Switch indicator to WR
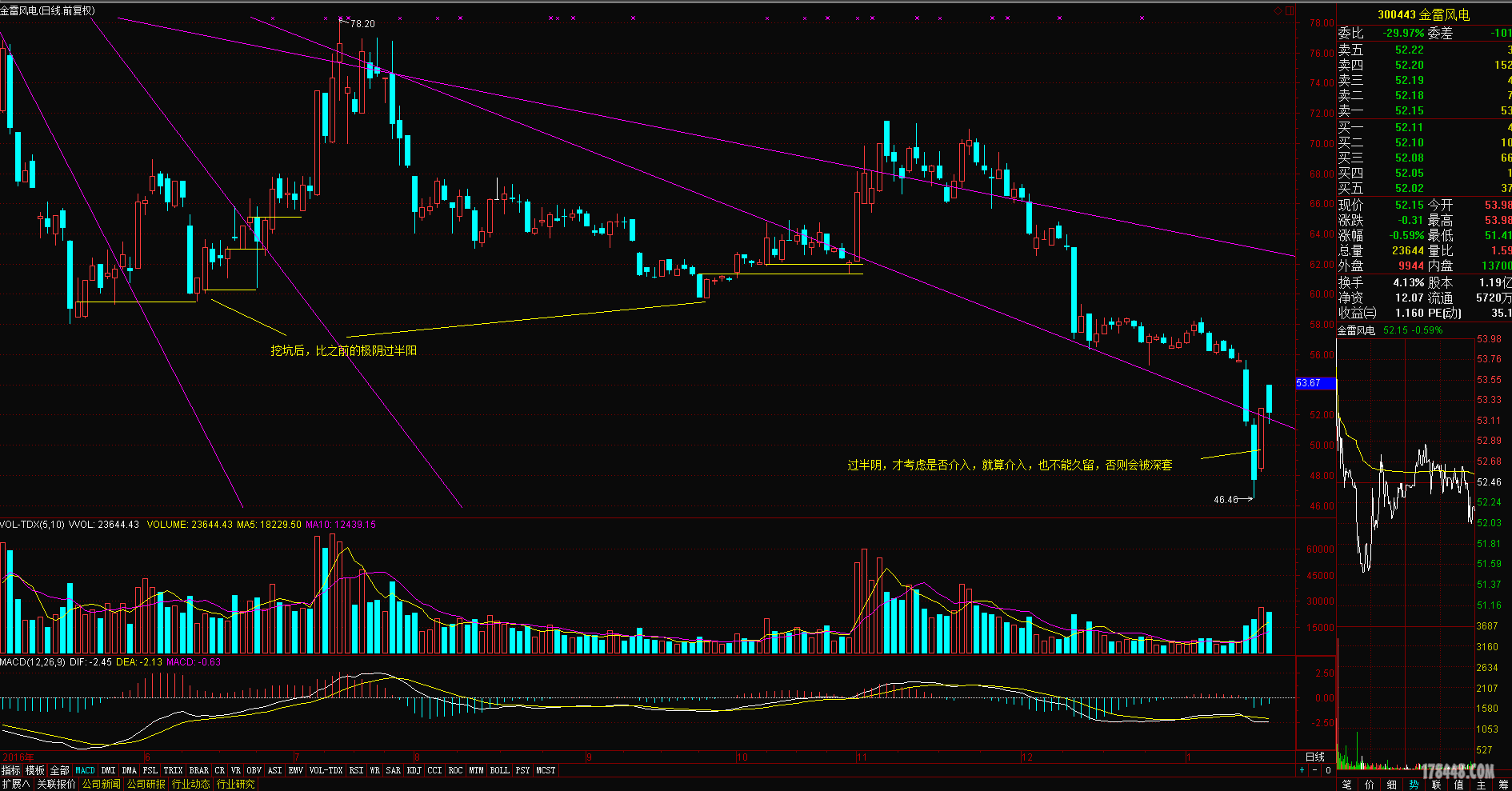 point(374,770)
